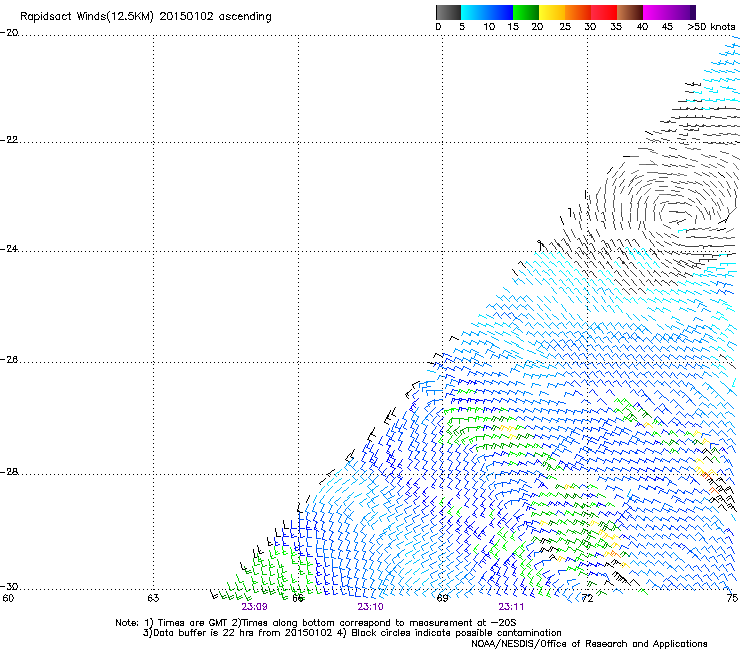Screen dimensions: 740x650
Task: Click the gray 0-5 knots swatch
Action: (448, 12)
